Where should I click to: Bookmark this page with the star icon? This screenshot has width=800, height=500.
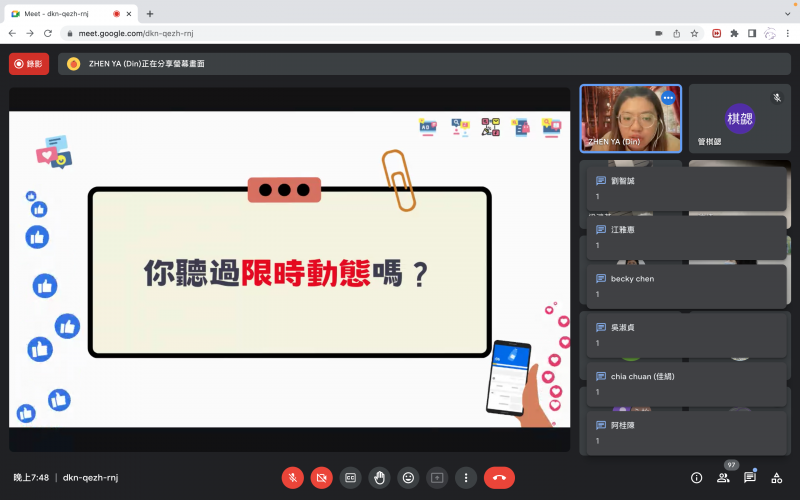coord(694,33)
